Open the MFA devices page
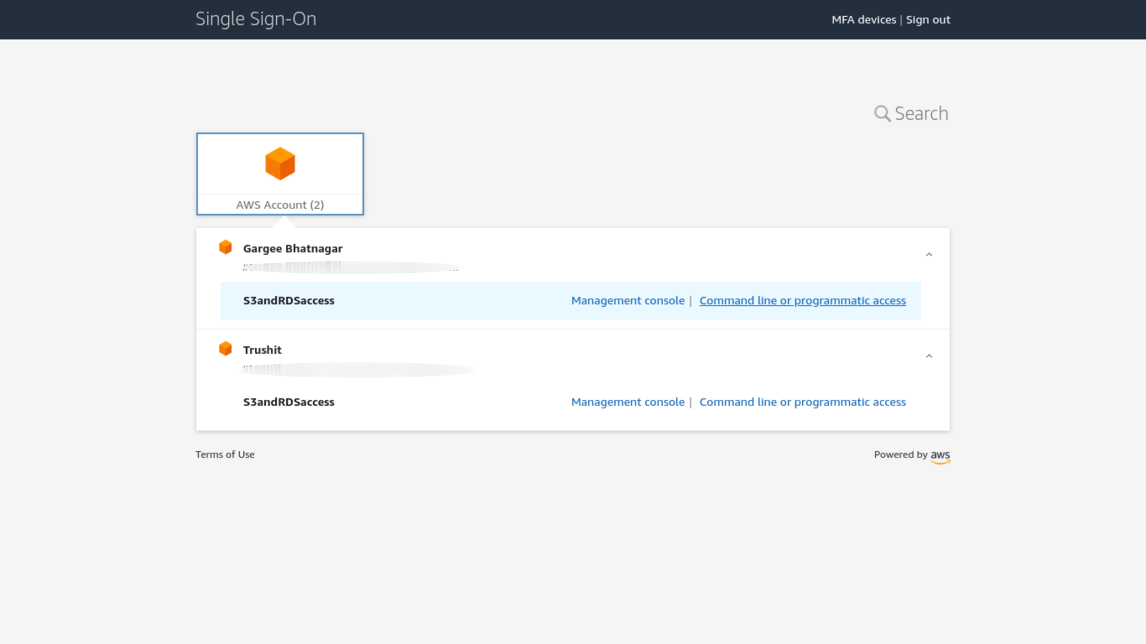This screenshot has height=644, width=1146. click(863, 20)
